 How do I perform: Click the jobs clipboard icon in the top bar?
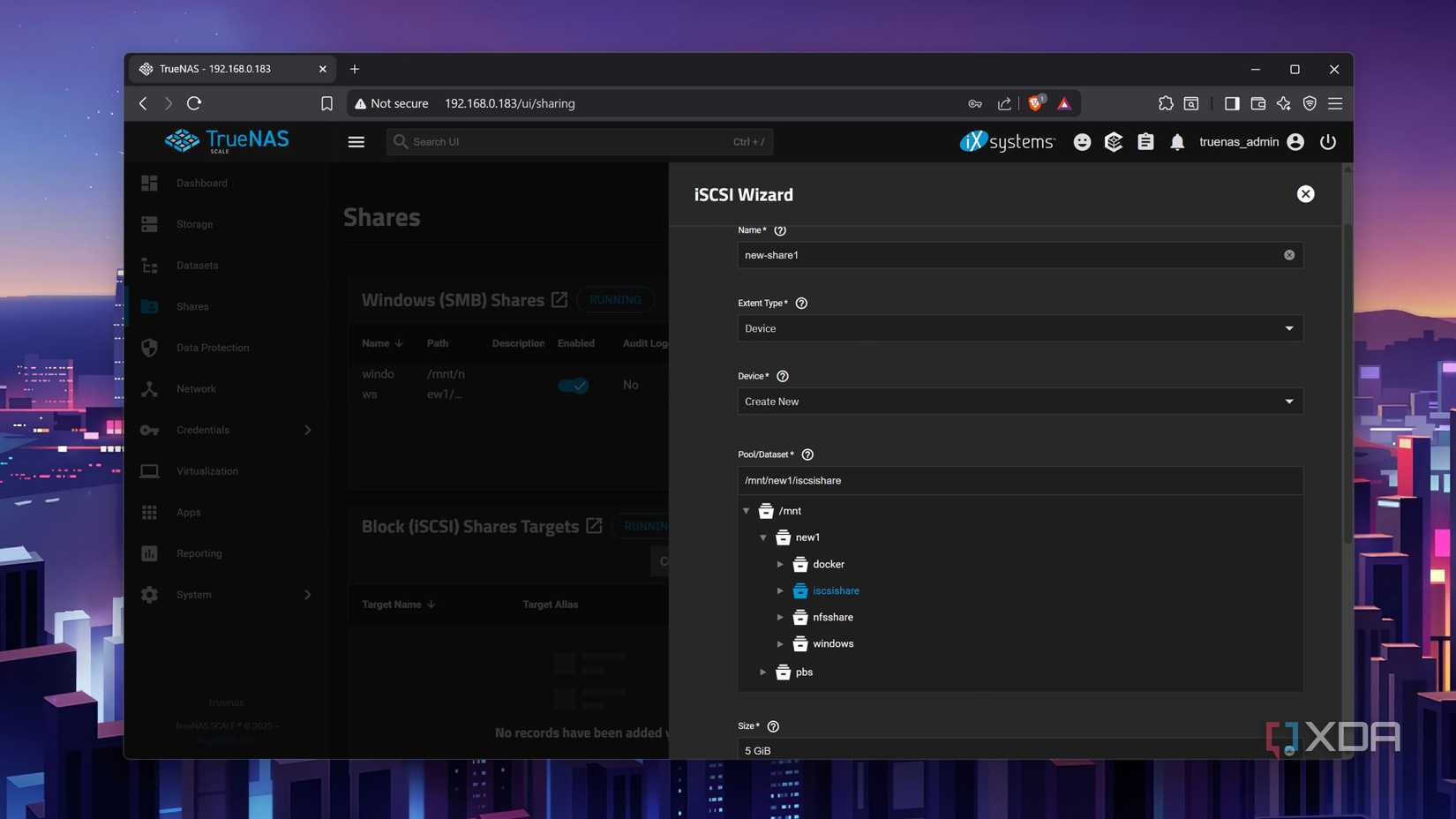pyautogui.click(x=1145, y=141)
